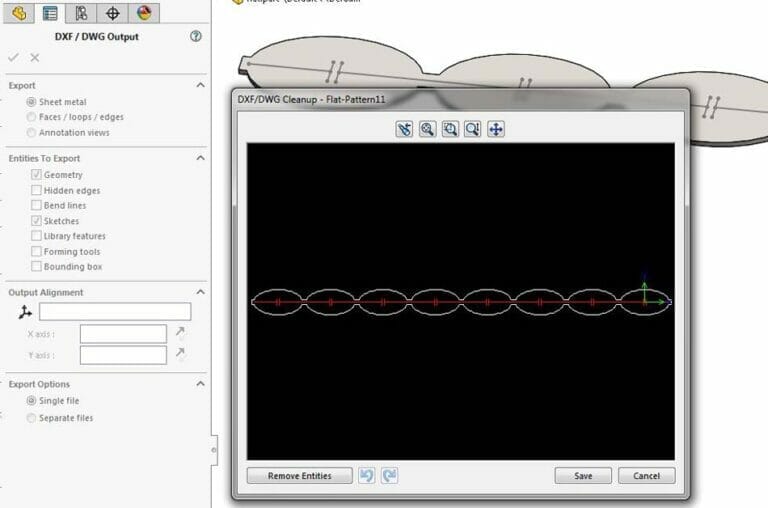The width and height of the screenshot is (768, 508).
Task: Collapse the Output Alignment section
Action: (200, 292)
